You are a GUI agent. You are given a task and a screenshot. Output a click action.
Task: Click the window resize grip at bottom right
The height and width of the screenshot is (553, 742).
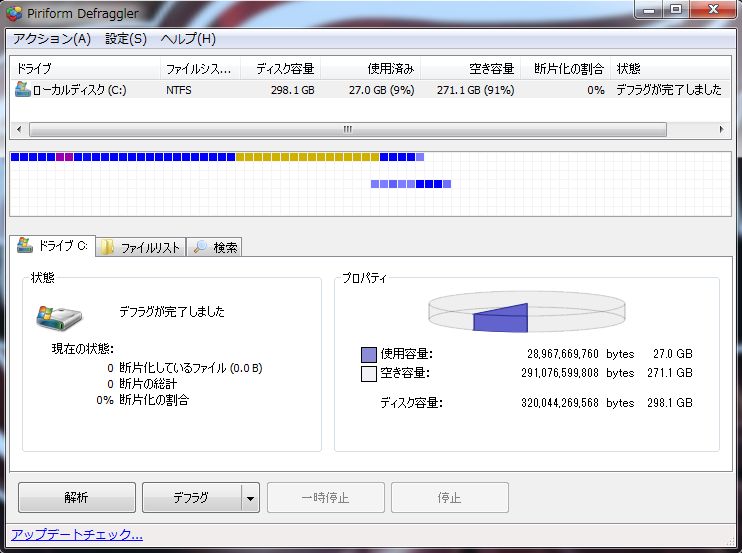point(729,540)
